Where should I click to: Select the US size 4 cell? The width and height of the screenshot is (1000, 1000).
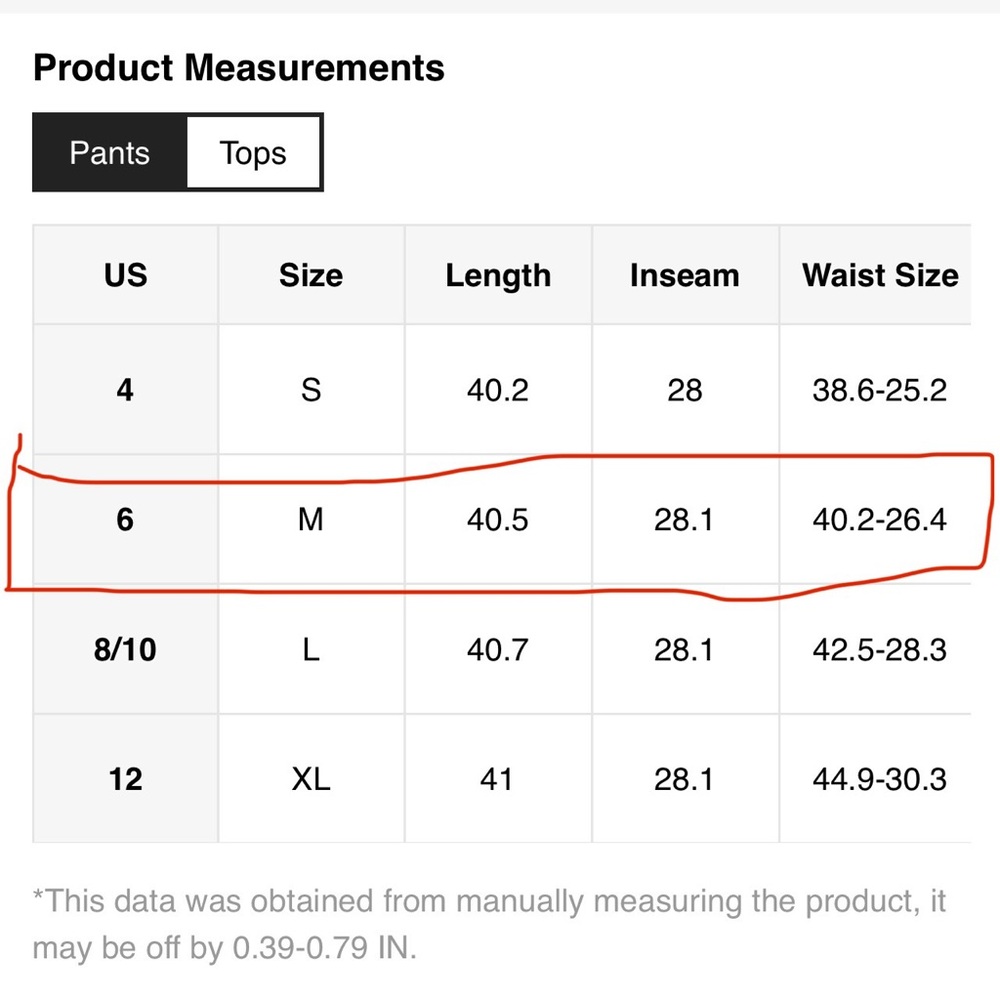[126, 389]
